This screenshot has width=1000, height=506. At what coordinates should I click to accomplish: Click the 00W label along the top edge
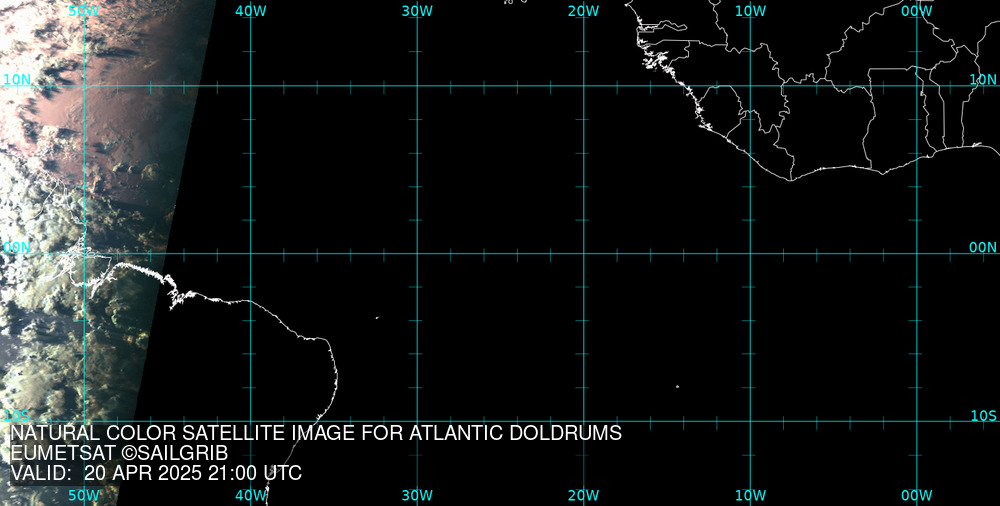pos(917,11)
